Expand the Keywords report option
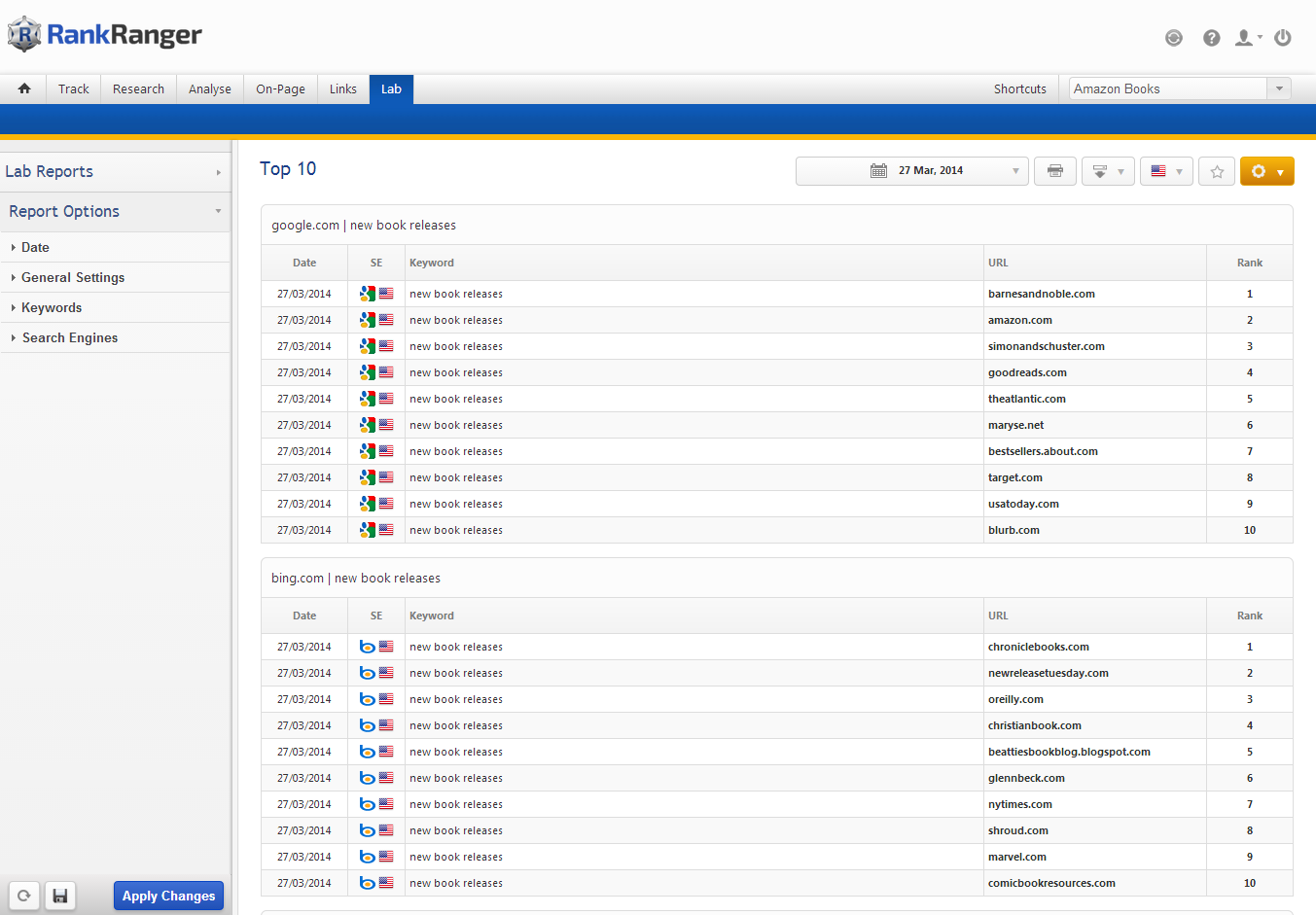The width and height of the screenshot is (1316, 915). click(52, 307)
